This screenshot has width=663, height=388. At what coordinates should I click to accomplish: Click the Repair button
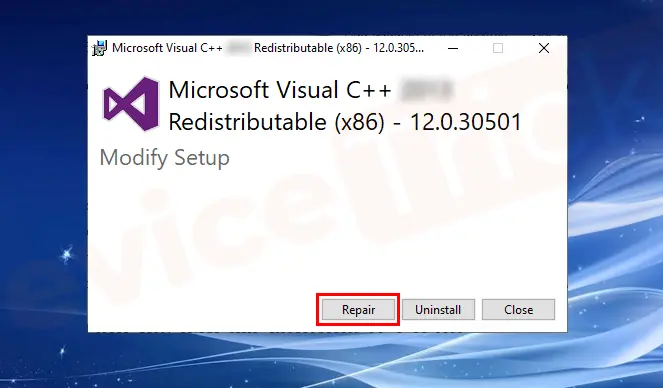tap(358, 310)
